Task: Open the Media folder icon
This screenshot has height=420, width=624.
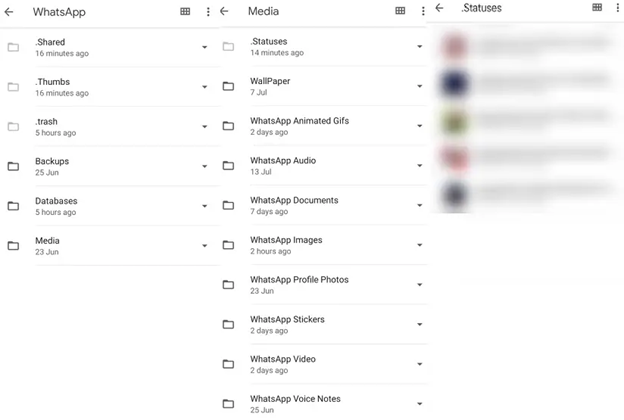Action: tap(13, 246)
